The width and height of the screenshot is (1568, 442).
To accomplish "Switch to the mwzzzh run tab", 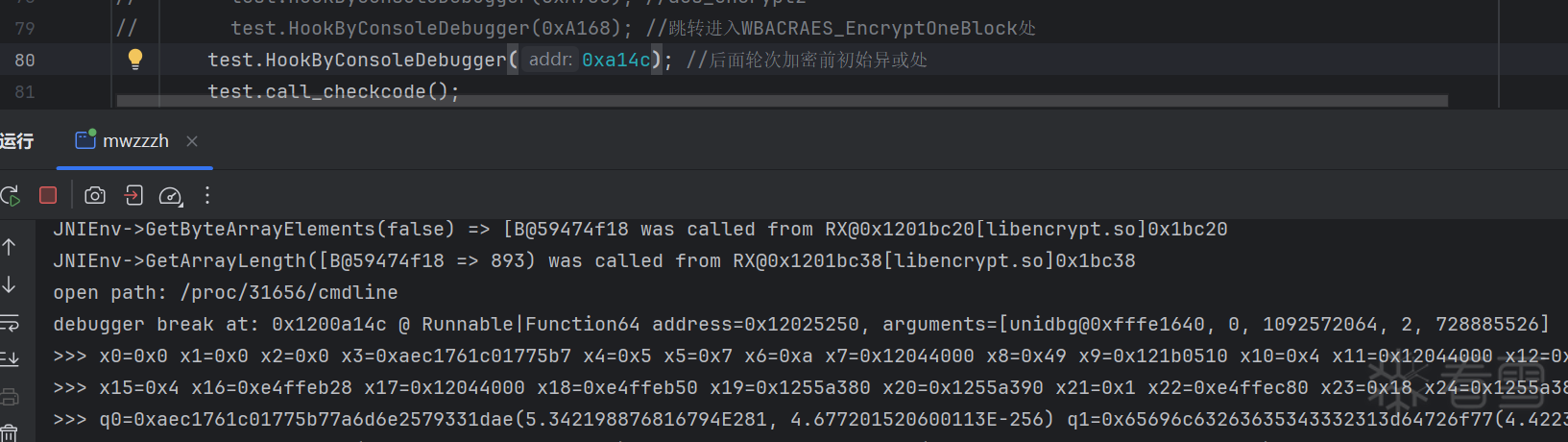I will pos(134,141).
